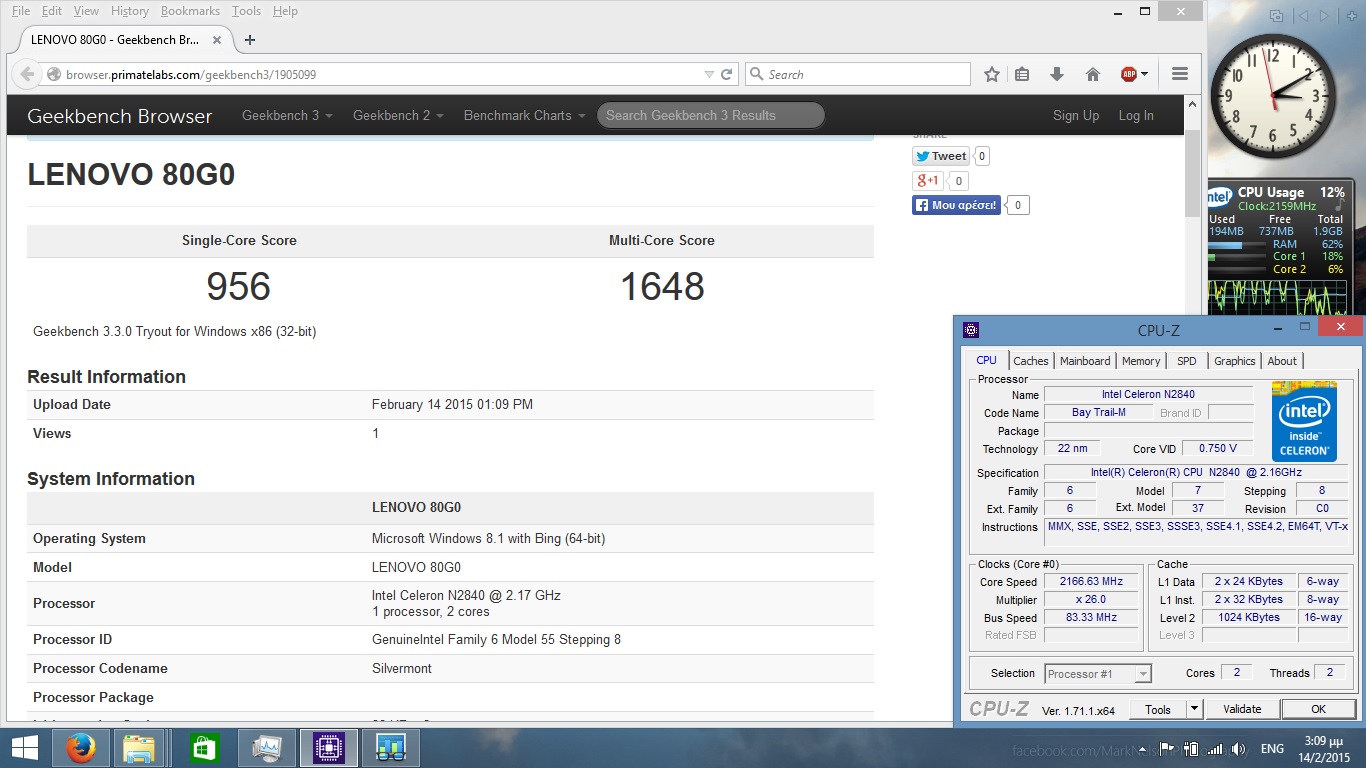Expand the Benchmark Charts menu
The image size is (1366, 768).
(525, 115)
